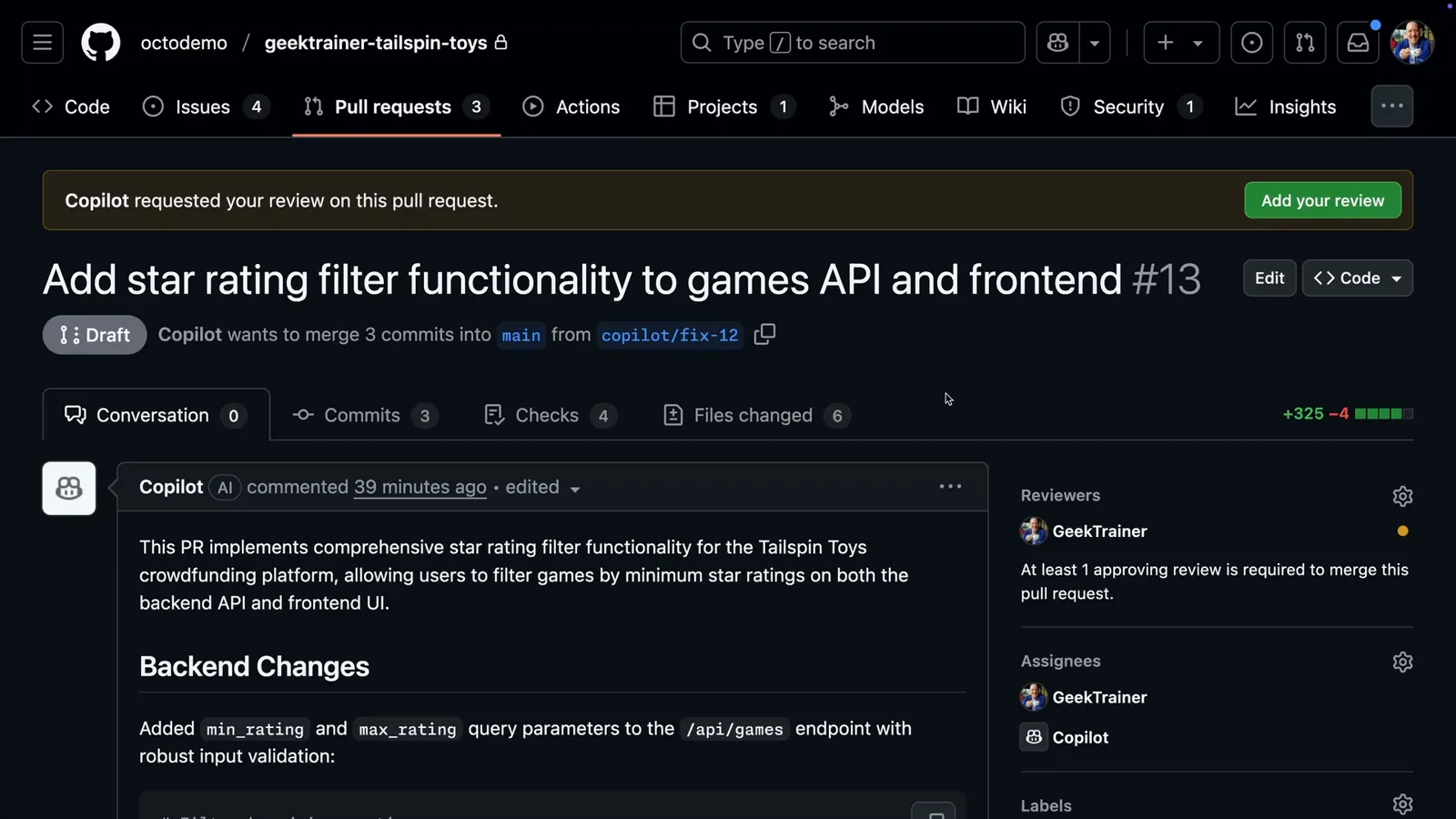Open the issues icon in header

[x=1251, y=43]
